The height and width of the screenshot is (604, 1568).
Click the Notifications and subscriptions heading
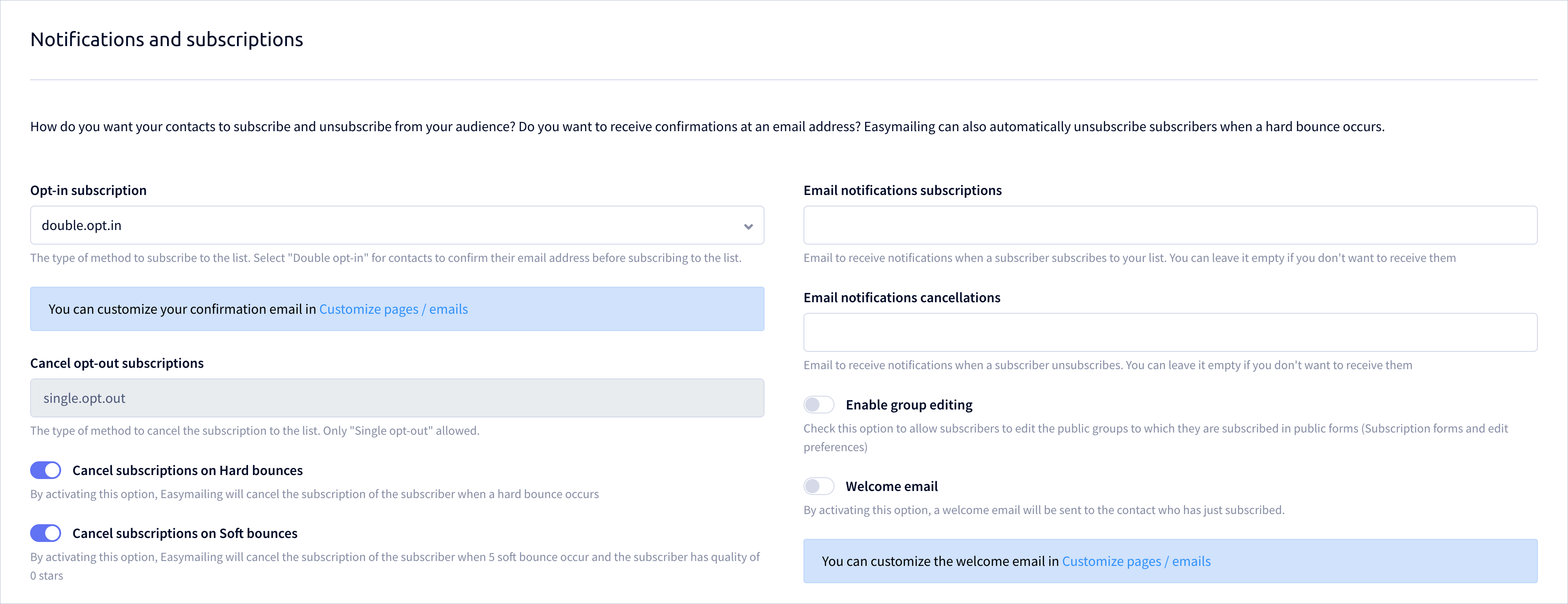pyautogui.click(x=167, y=39)
